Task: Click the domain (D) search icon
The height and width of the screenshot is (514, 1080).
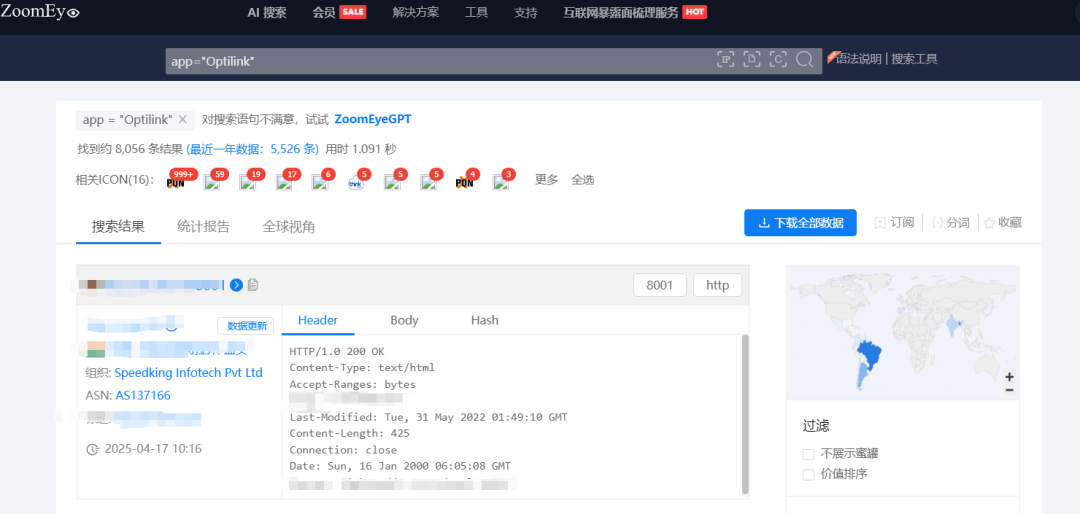Action: pos(751,60)
